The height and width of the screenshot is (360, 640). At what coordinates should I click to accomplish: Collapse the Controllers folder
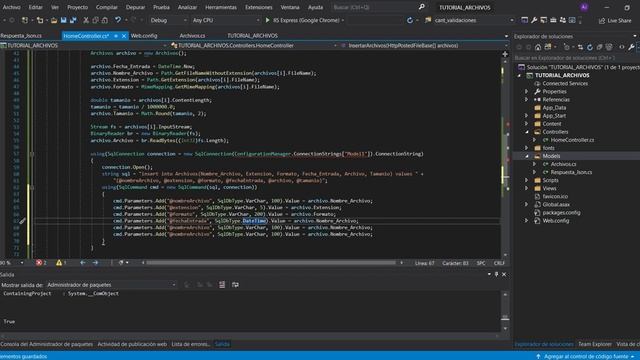coord(527,132)
